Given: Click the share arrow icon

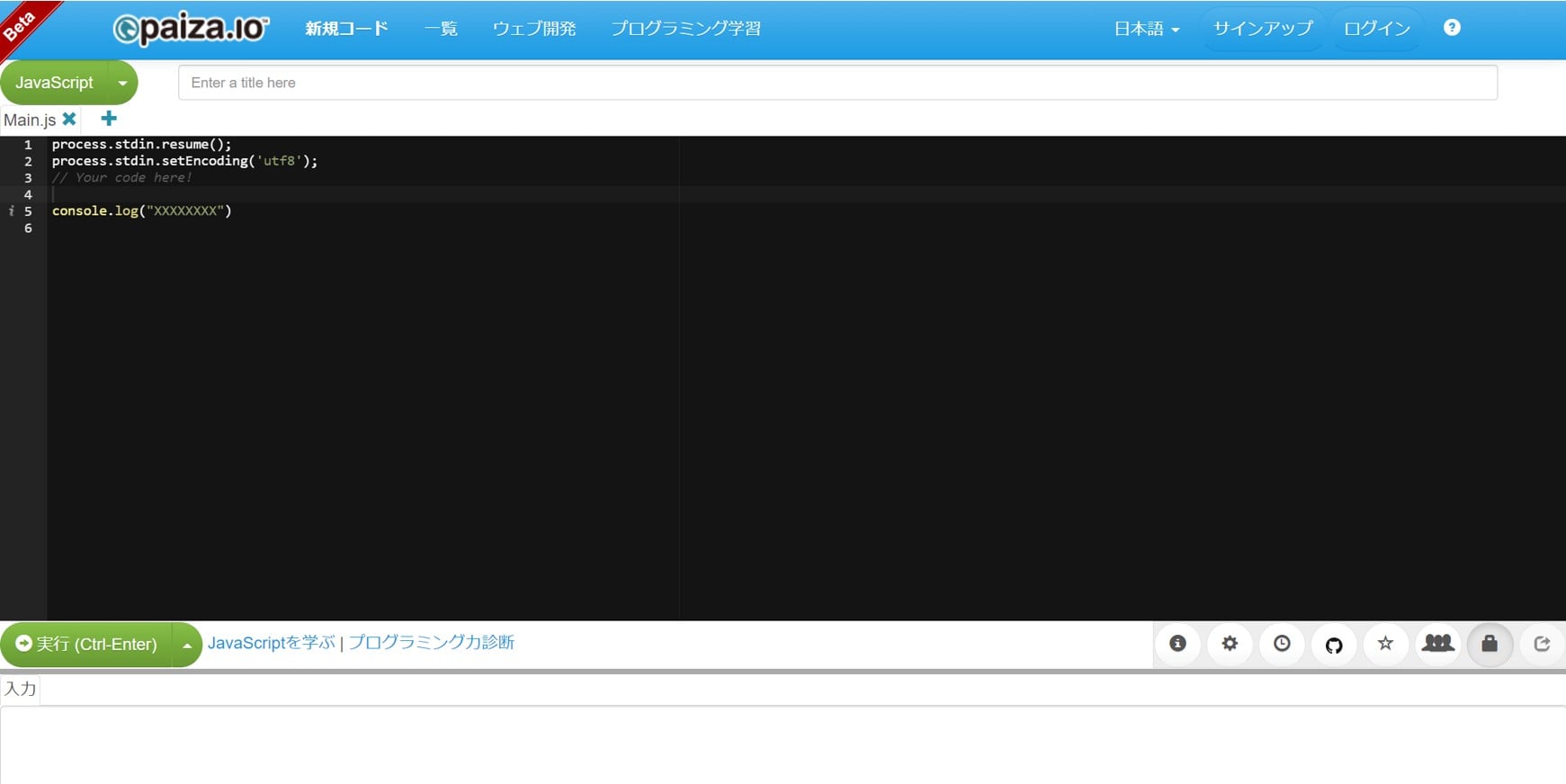Looking at the screenshot, I should (x=1542, y=644).
